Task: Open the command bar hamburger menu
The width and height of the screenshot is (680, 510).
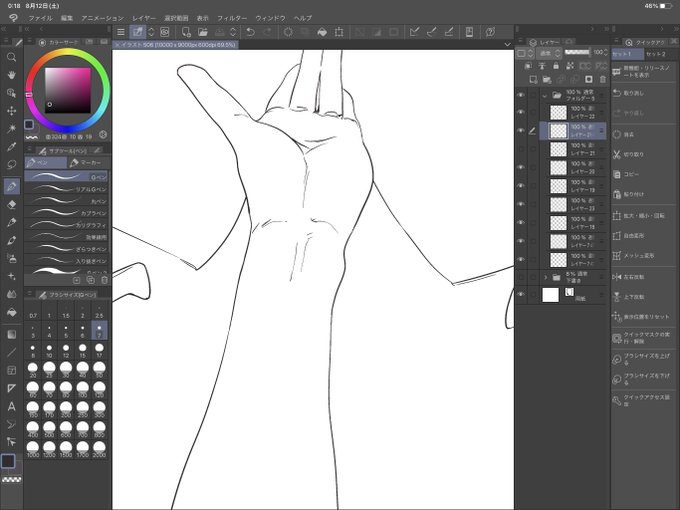Action: pos(121,32)
